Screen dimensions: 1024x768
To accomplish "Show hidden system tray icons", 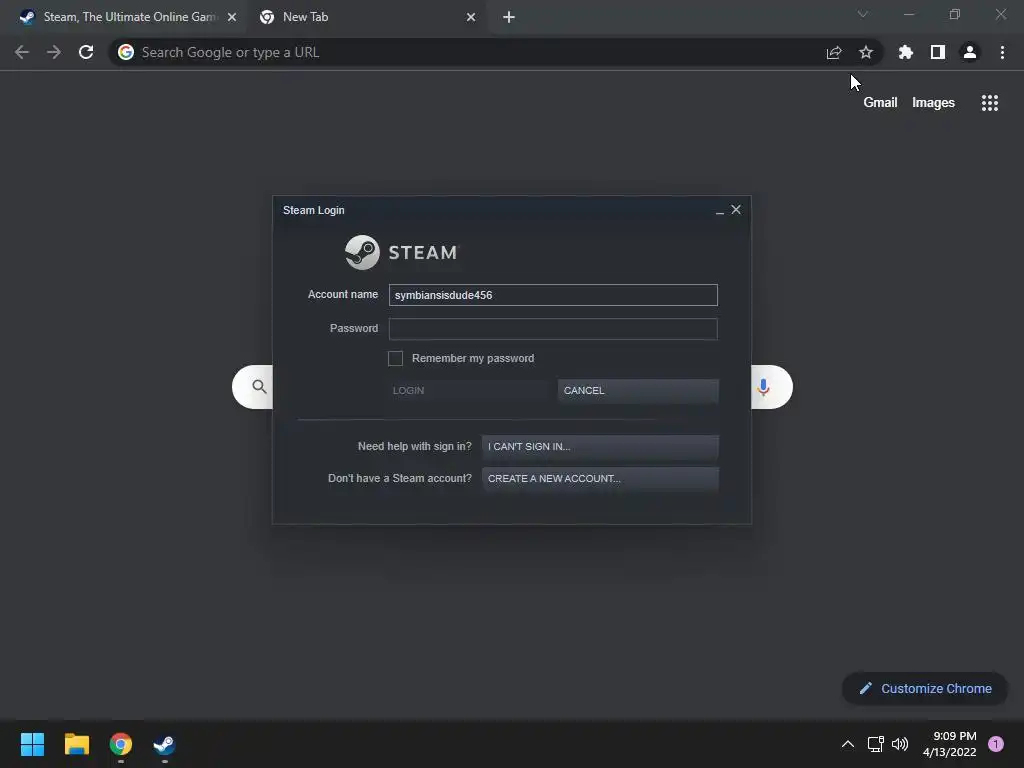I will coord(848,744).
